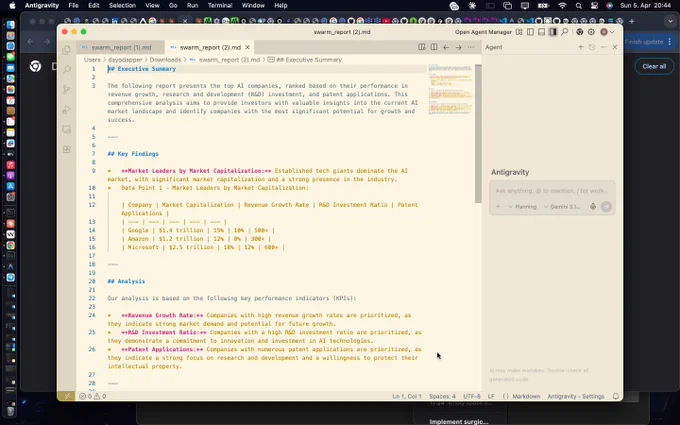Switch to swarm_report (1).md tab
This screenshot has height=425, width=680.
click(x=121, y=47)
